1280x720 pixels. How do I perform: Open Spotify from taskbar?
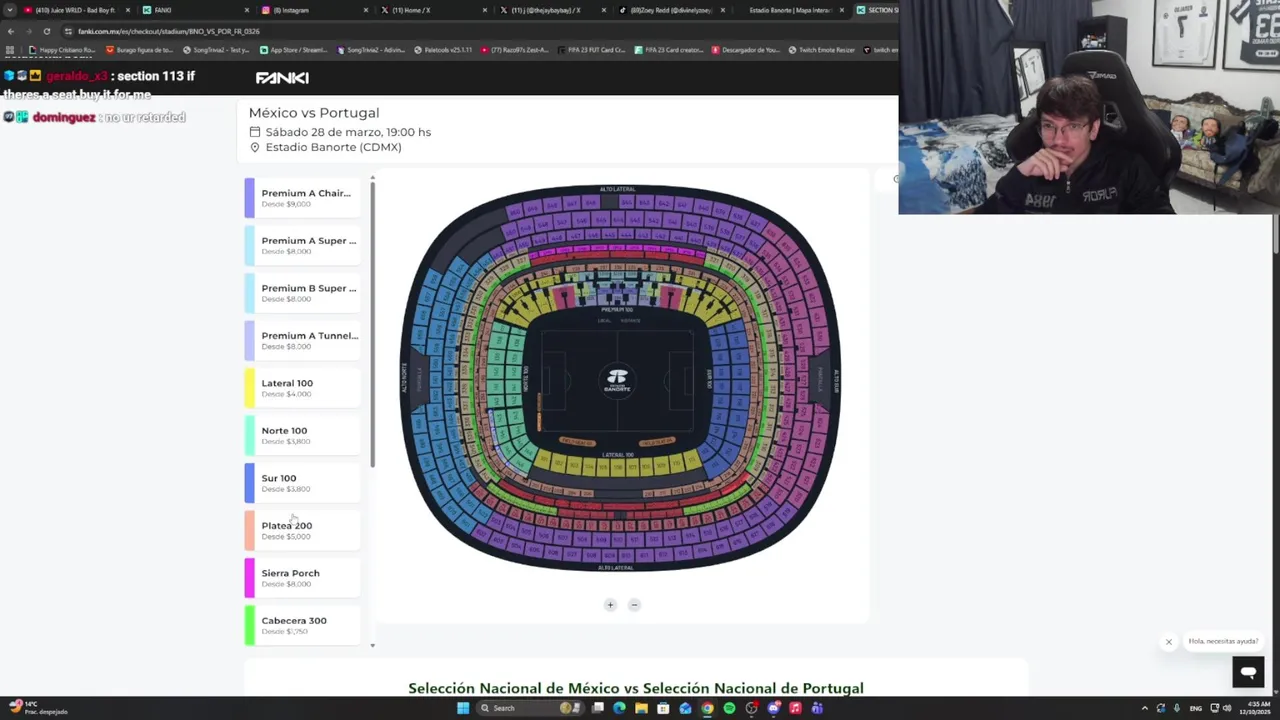point(729,708)
